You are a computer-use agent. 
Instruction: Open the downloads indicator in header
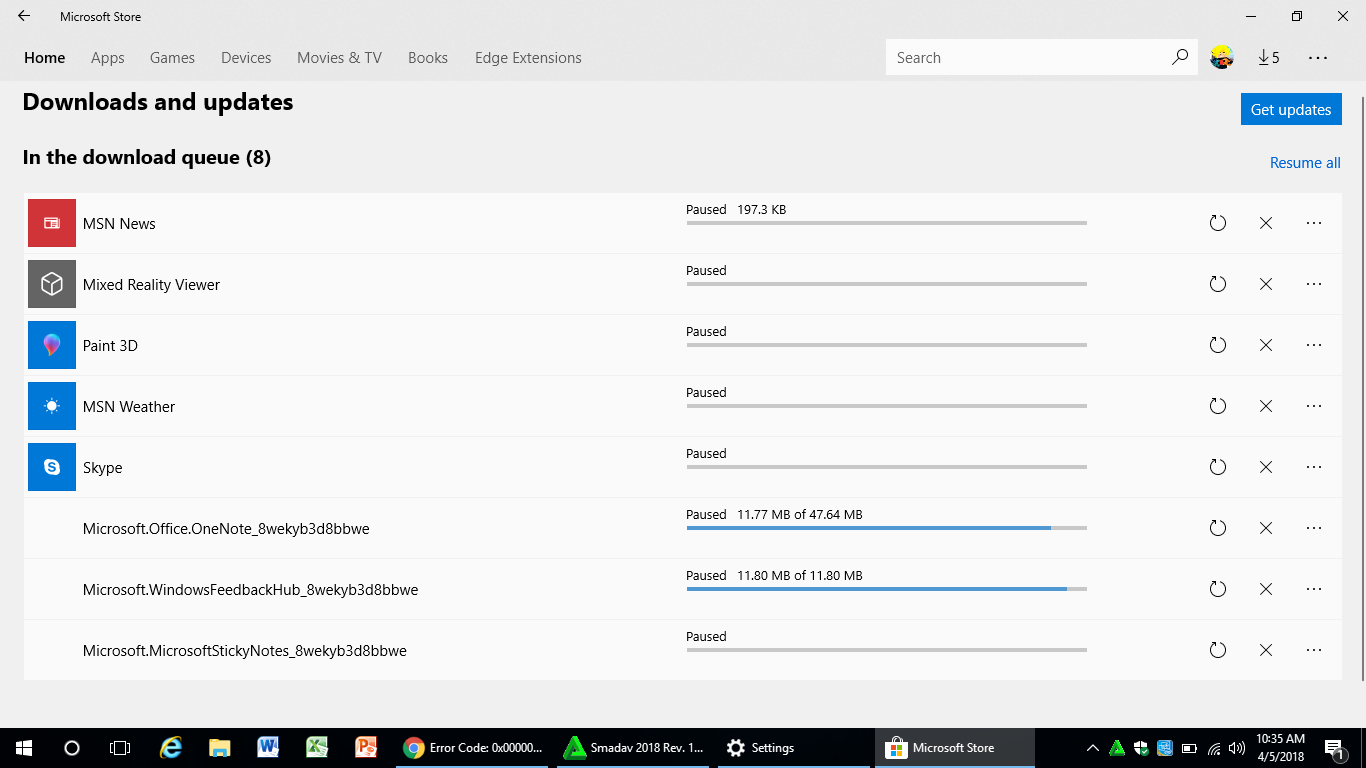click(1269, 58)
